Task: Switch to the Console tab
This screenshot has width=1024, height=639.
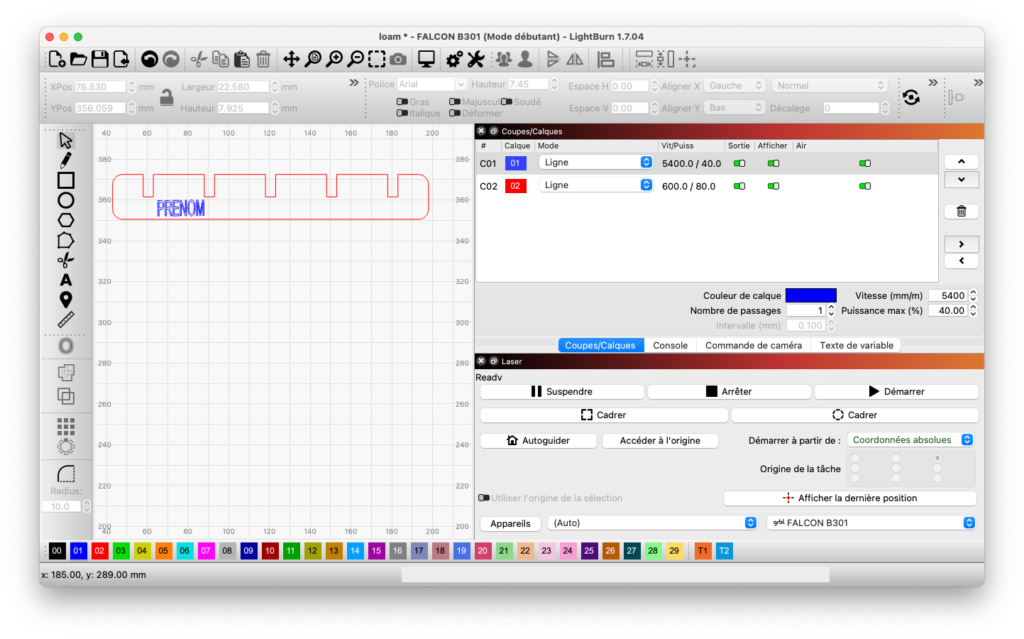Action: click(x=670, y=345)
